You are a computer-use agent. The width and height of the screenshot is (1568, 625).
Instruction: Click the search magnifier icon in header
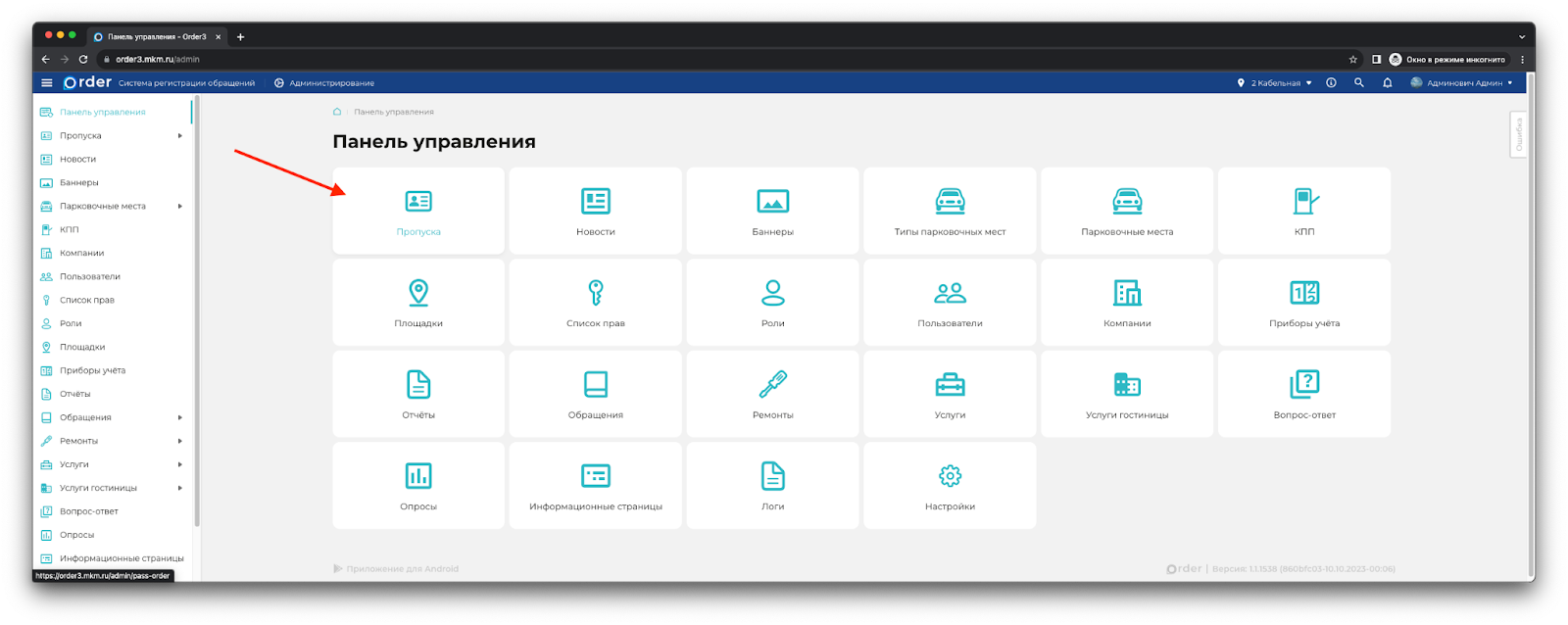point(1359,83)
